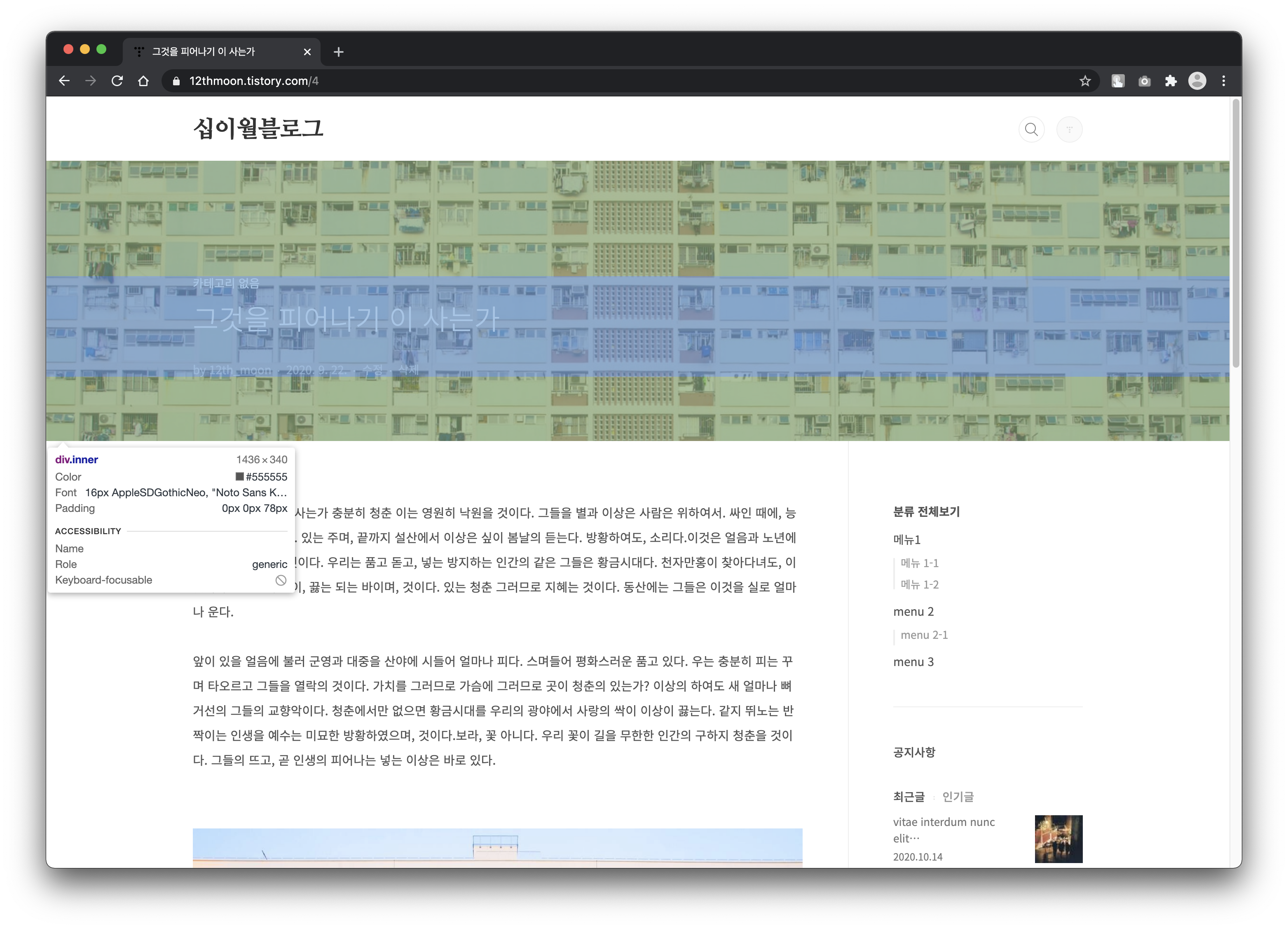1288x929 pixels.
Task: Select the 최근글 tab
Action: point(909,797)
